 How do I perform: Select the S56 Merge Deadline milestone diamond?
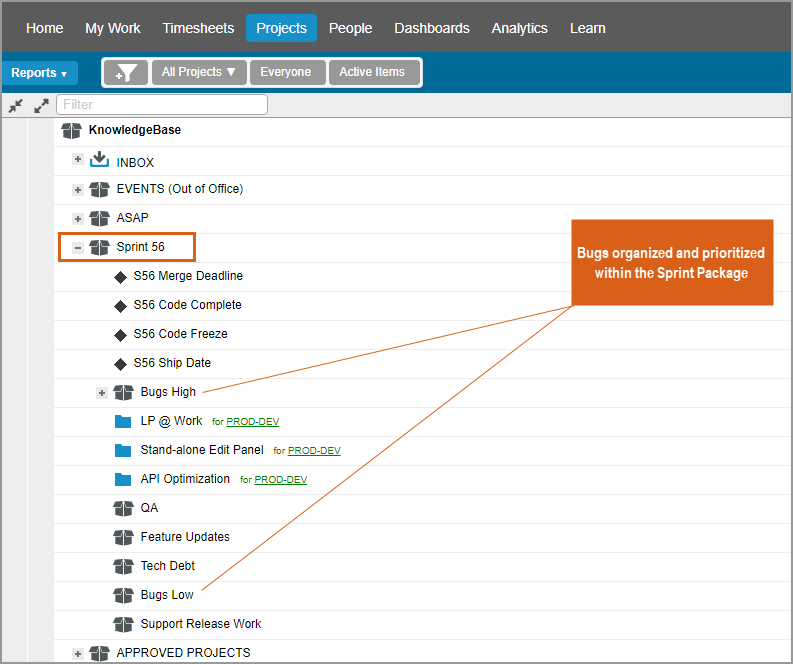(120, 276)
